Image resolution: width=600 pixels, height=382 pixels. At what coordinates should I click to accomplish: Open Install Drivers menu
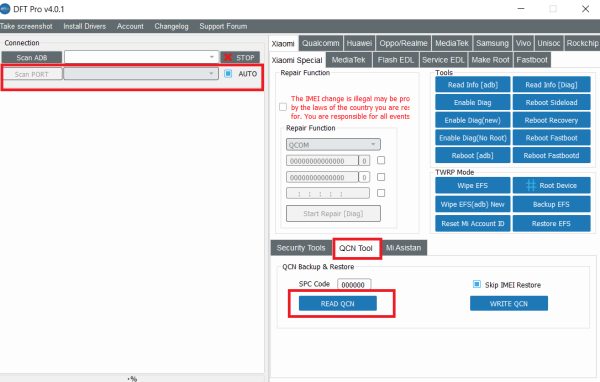[85, 26]
